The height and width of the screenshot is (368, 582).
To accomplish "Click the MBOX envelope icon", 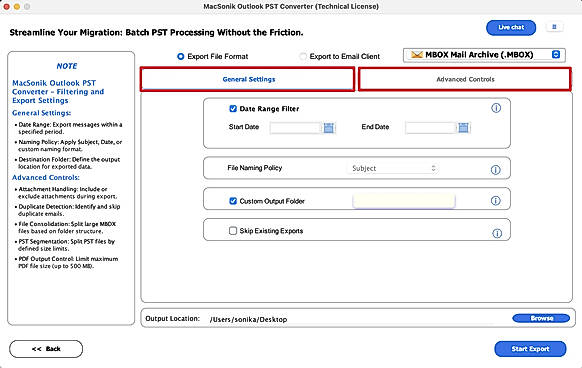I will [417, 55].
